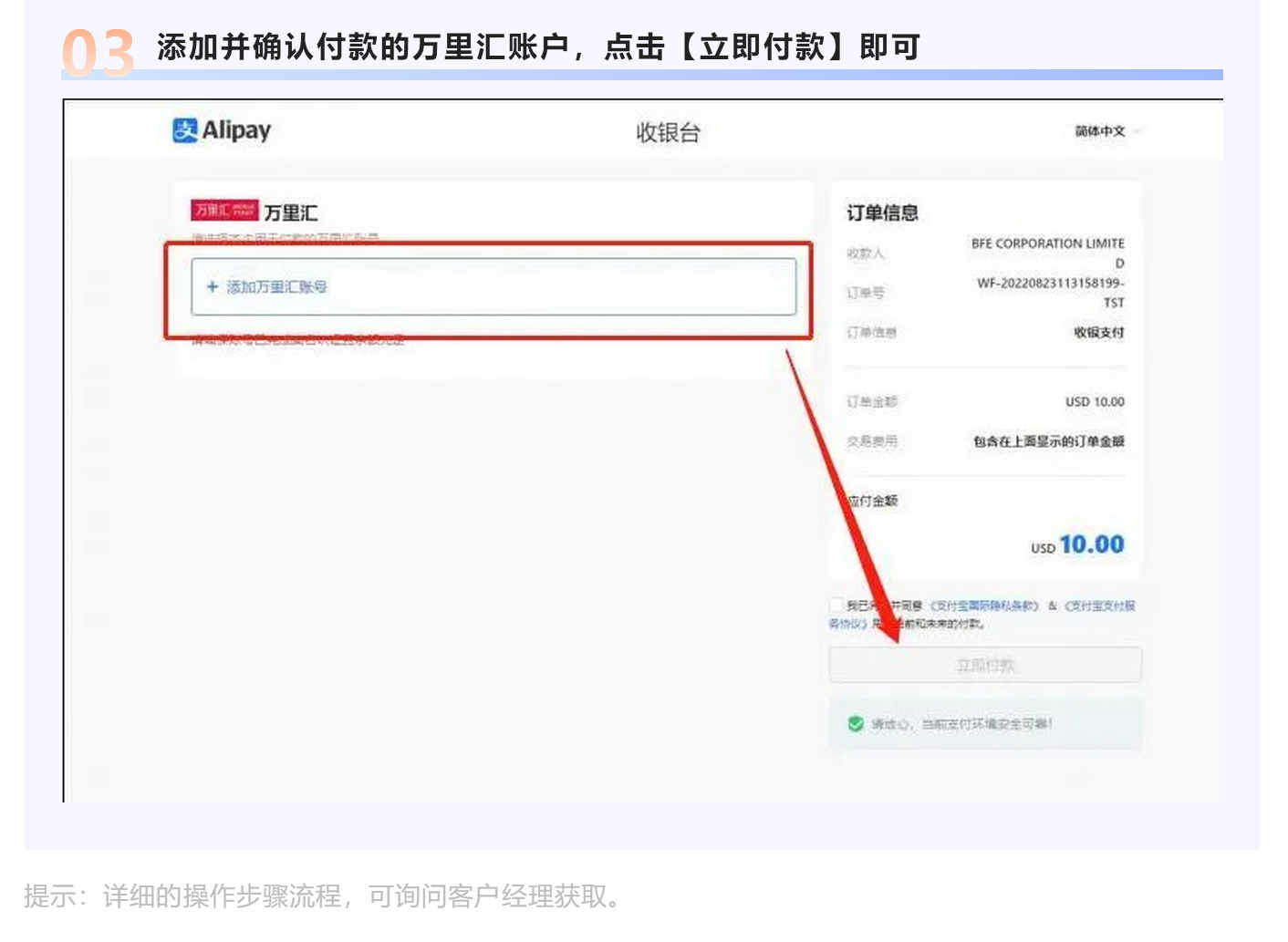Click 包含在上面显示的订单金额 fee text
1288x942 pixels.
(x=1048, y=441)
